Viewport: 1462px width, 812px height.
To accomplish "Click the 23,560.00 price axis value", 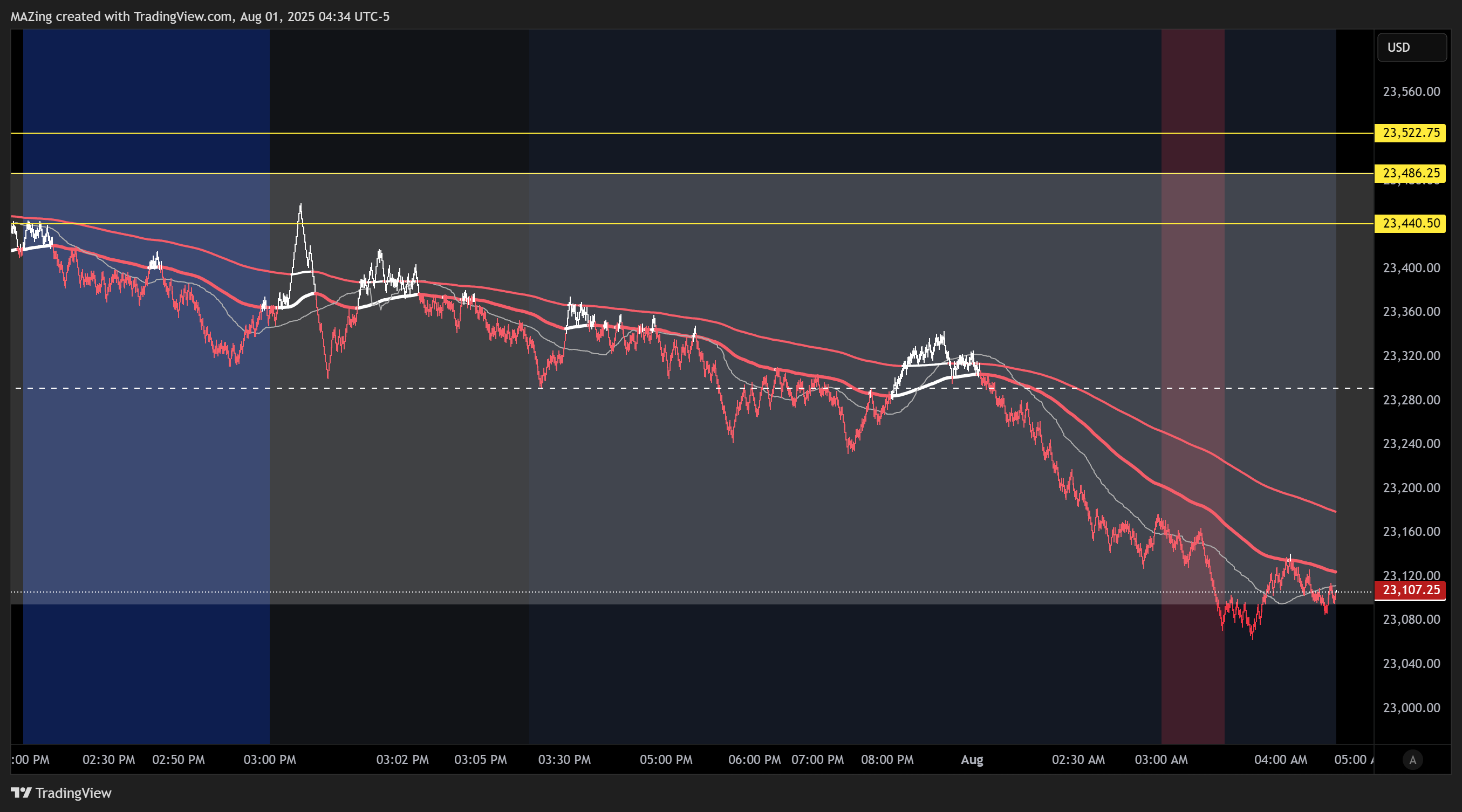I will click(x=1411, y=92).
